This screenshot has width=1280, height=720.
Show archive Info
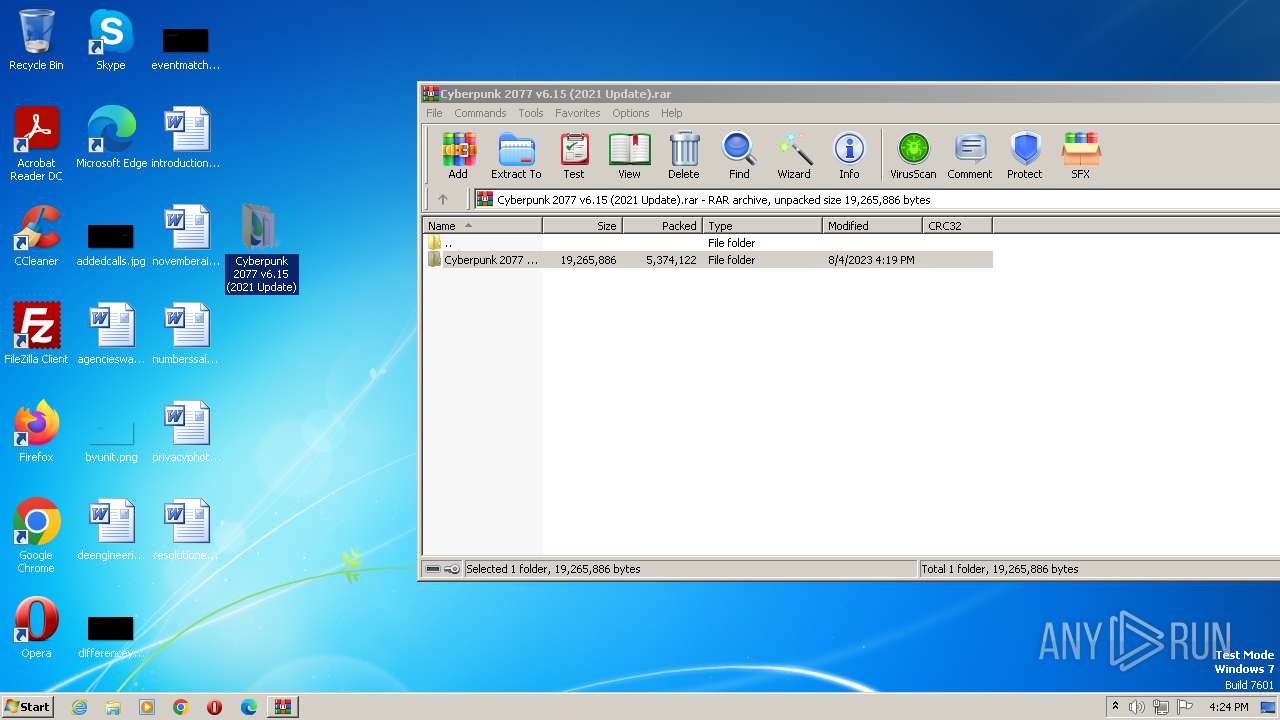(849, 156)
